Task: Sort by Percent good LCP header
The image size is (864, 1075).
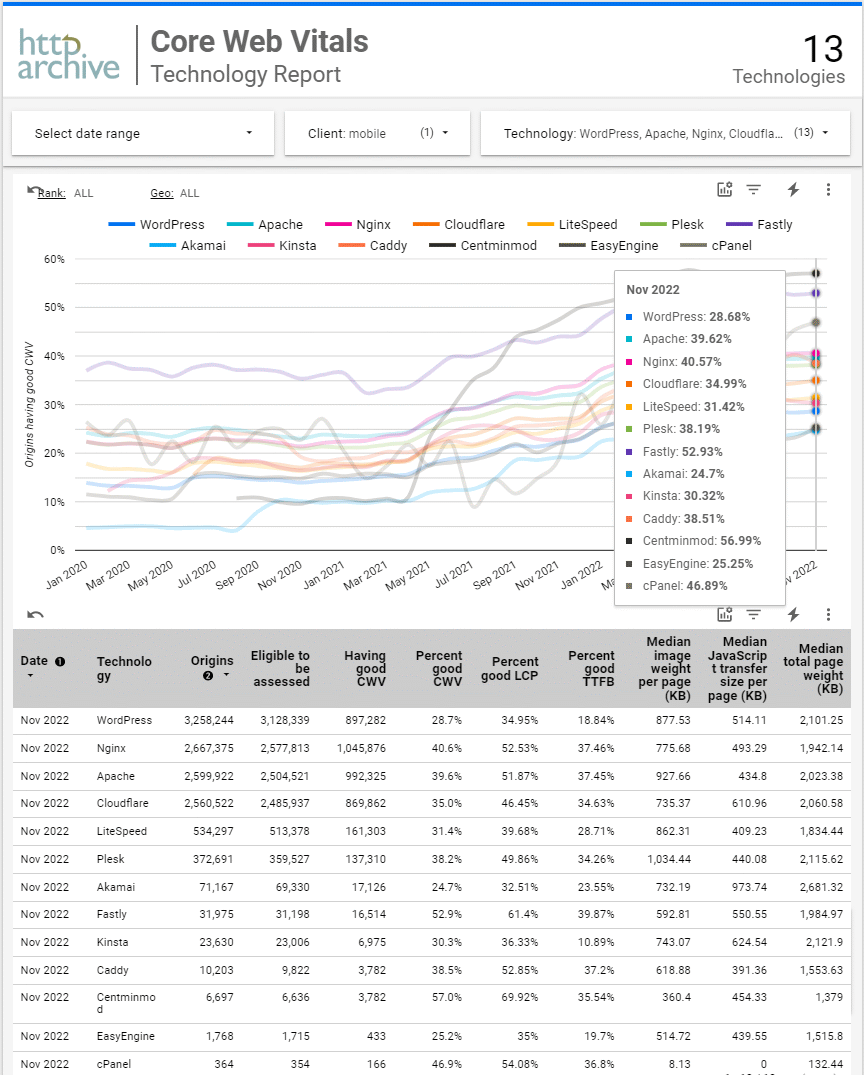Action: point(509,668)
